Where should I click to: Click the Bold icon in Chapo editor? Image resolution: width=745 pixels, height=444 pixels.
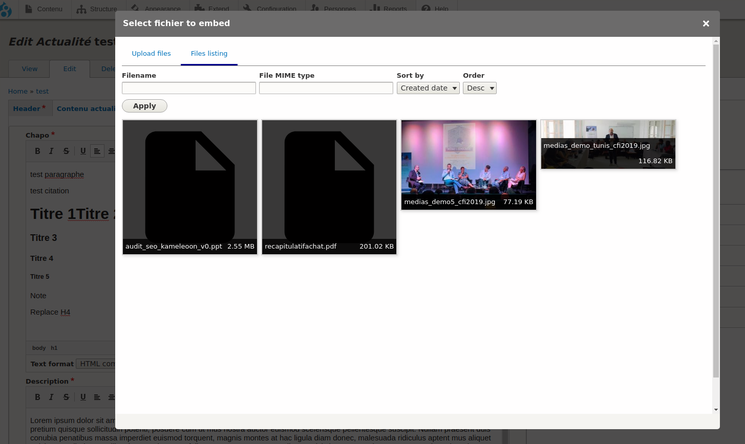click(37, 151)
